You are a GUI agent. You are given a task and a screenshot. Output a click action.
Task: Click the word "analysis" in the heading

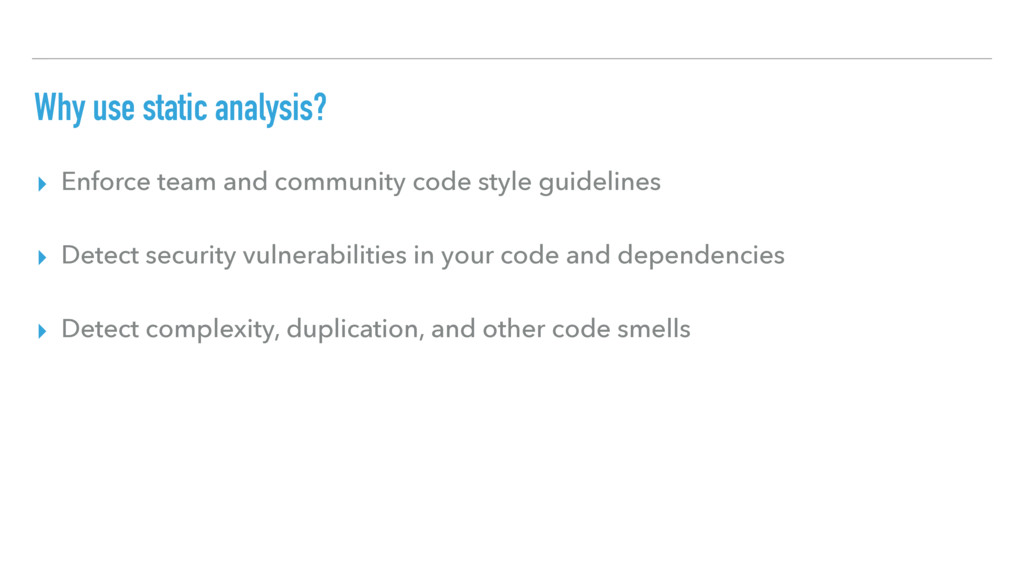point(263,109)
